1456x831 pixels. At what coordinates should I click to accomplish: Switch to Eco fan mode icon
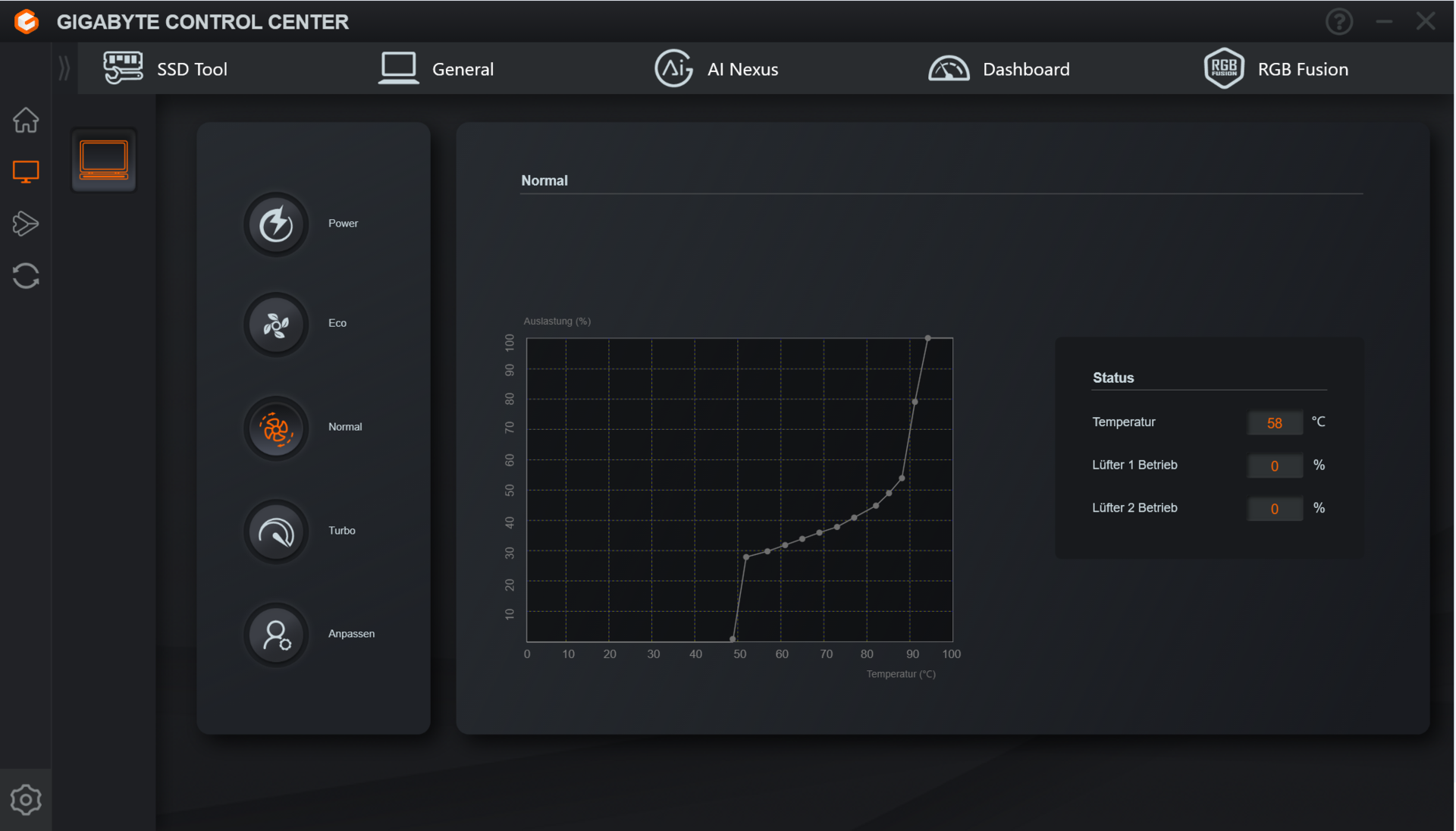tap(276, 325)
